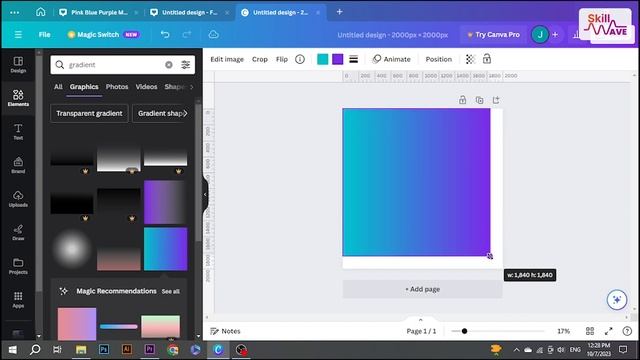Viewport: 640px width, 360px height.
Task: Expand the page thumbnails chevron
Action: pyautogui.click(x=420, y=320)
